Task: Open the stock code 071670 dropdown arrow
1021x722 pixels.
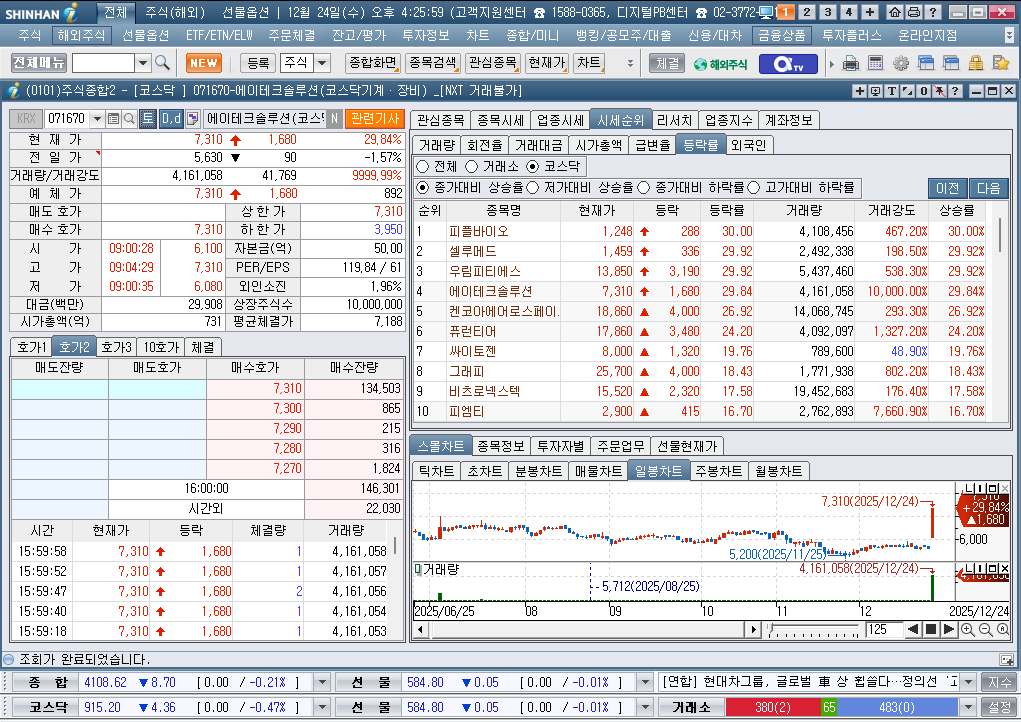Action: click(x=97, y=118)
